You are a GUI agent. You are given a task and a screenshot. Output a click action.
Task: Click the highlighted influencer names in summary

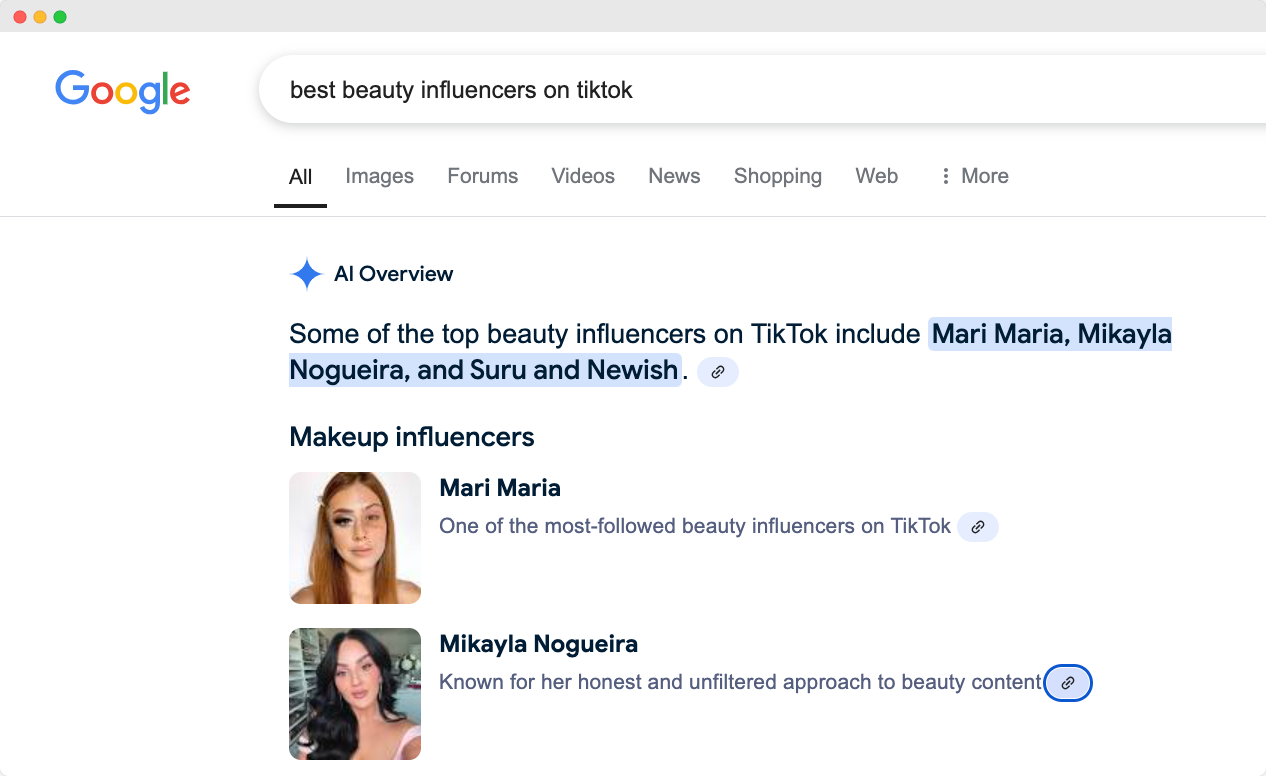[x=731, y=352]
